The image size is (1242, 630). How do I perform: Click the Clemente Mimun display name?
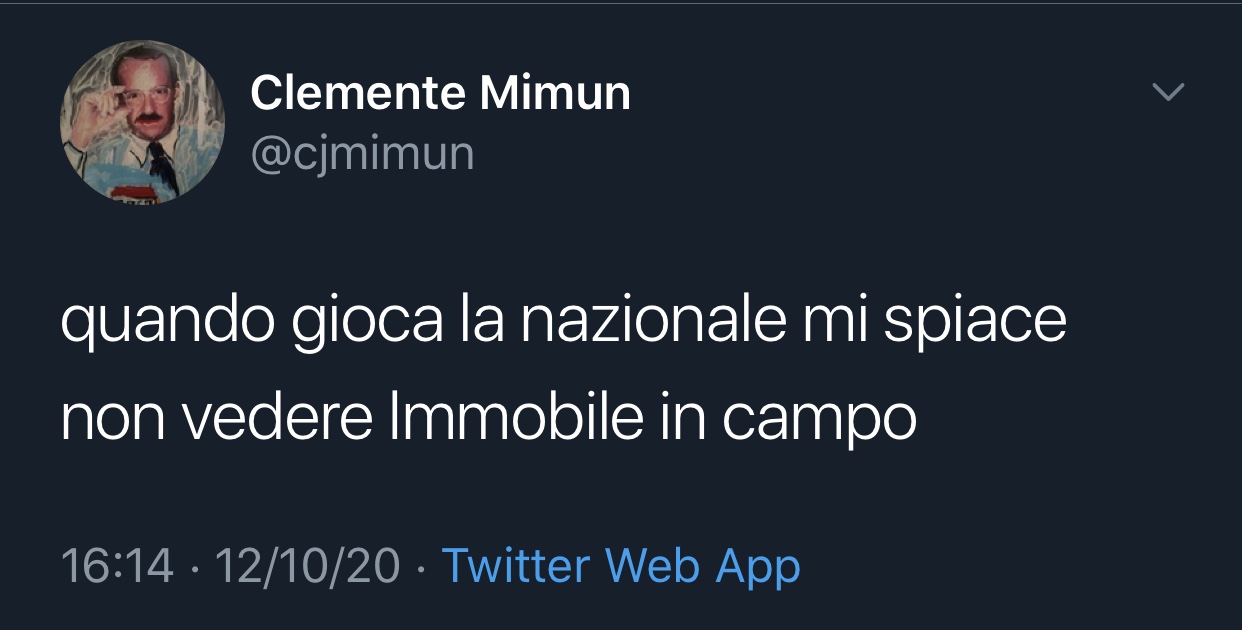coord(440,94)
